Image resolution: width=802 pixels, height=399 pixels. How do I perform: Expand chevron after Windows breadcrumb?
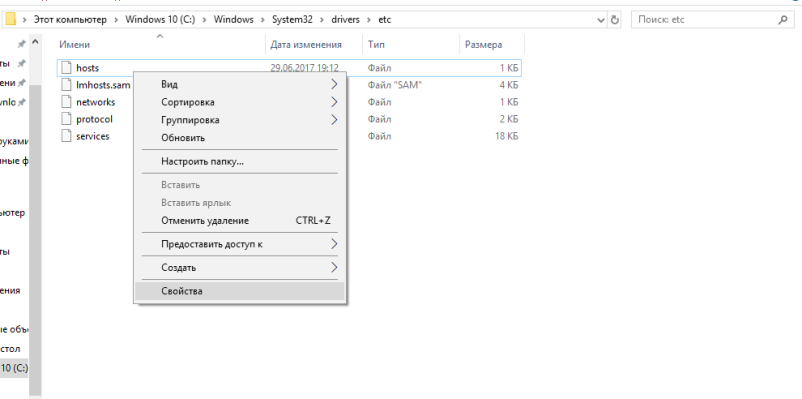(262, 20)
